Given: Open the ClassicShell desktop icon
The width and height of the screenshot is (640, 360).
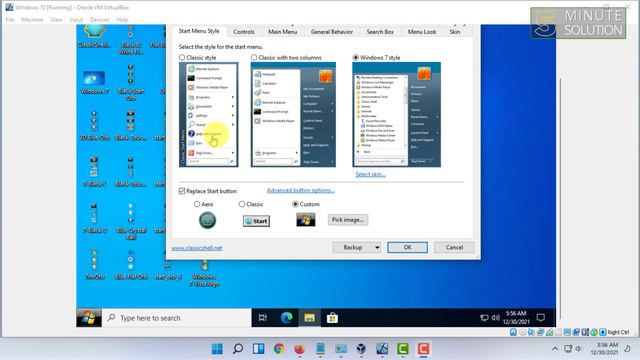Looking at the screenshot, I should point(94,36).
